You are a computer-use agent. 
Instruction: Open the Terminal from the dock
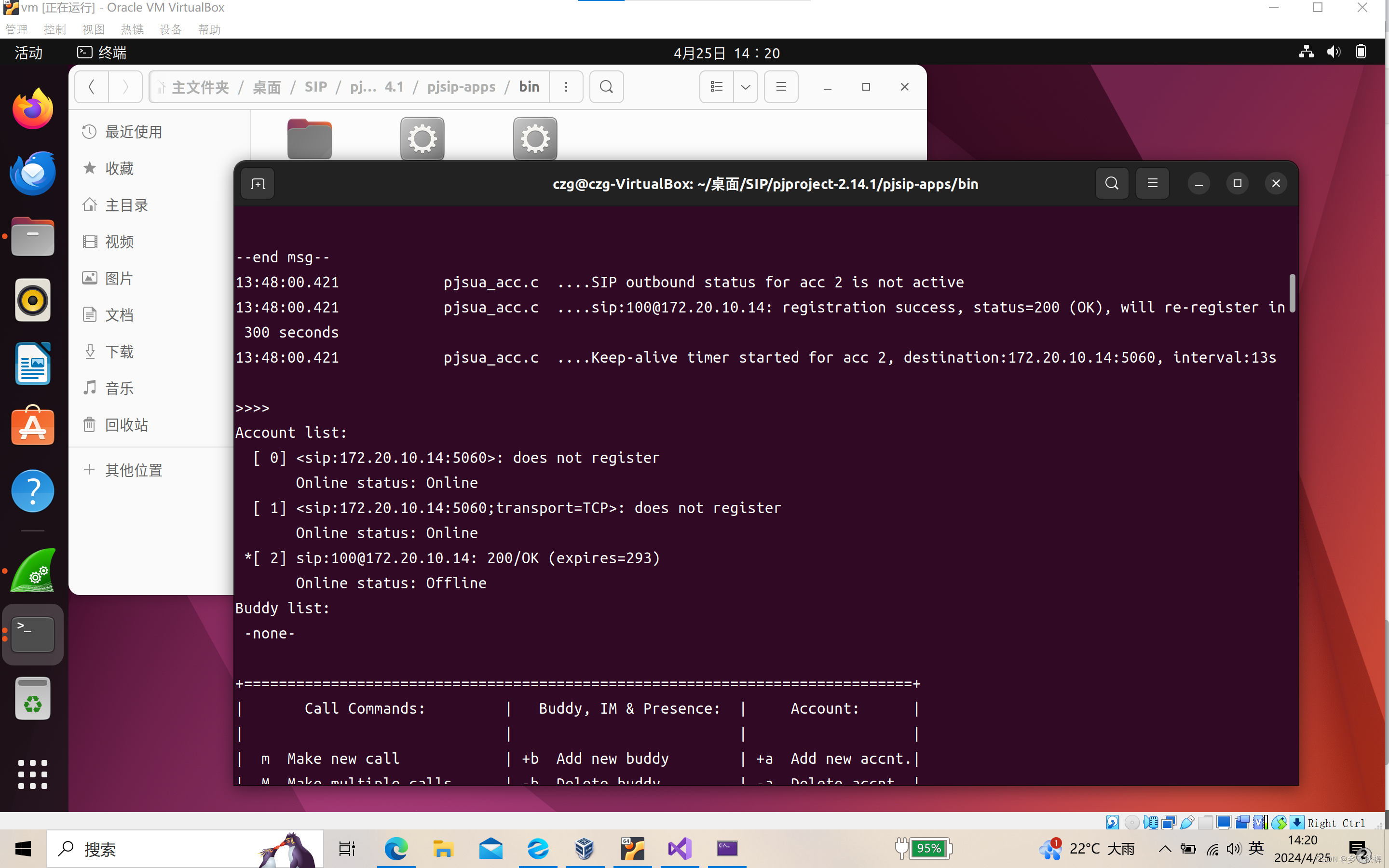[33, 634]
